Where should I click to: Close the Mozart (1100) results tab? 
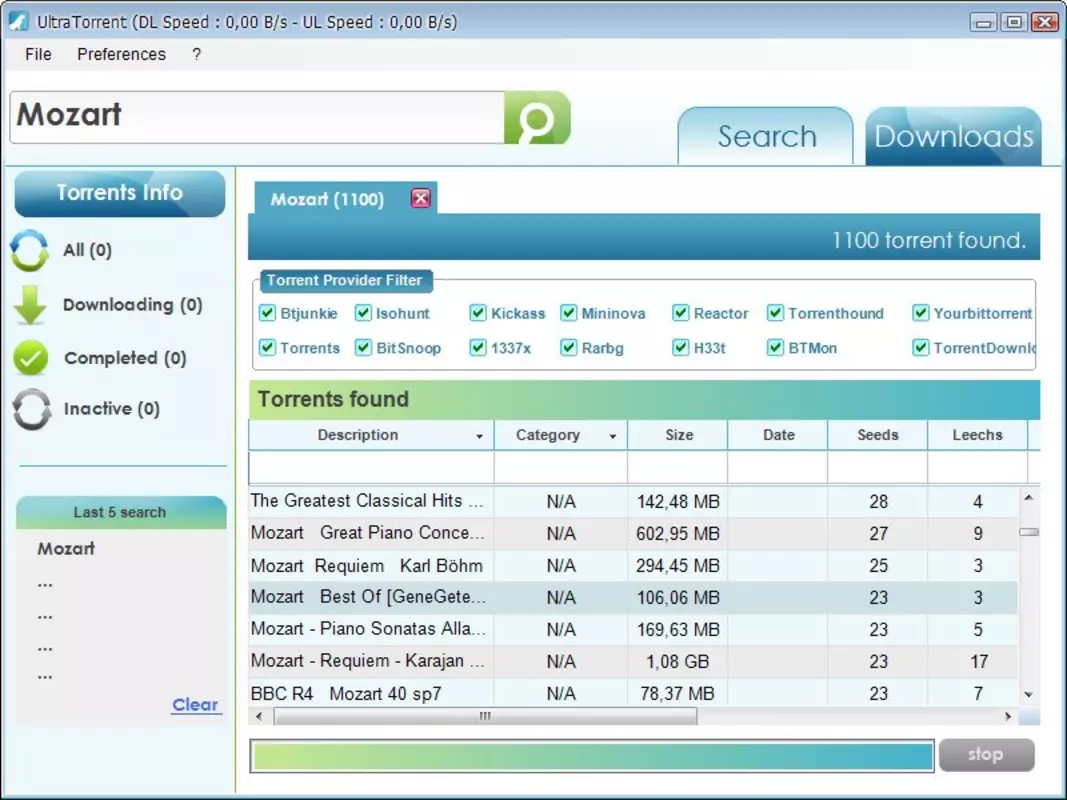tap(421, 198)
